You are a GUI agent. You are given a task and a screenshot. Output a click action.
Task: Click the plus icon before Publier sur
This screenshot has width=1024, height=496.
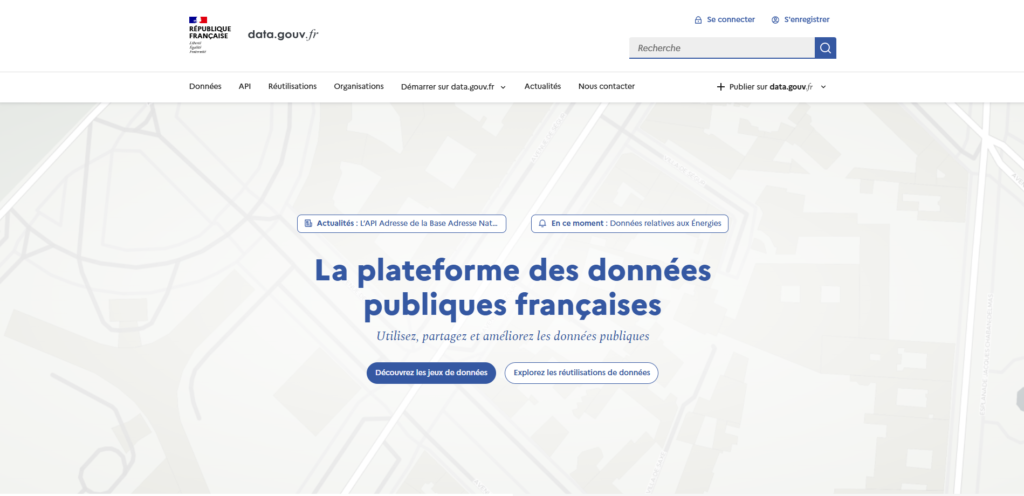pos(721,87)
